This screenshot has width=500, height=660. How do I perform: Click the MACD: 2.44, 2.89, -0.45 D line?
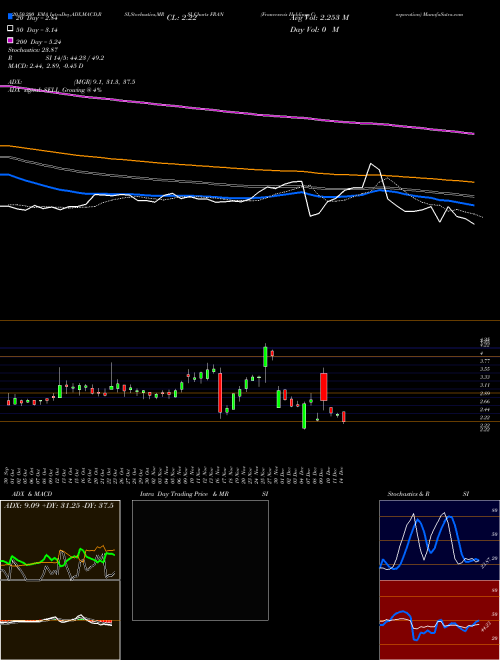[45, 66]
